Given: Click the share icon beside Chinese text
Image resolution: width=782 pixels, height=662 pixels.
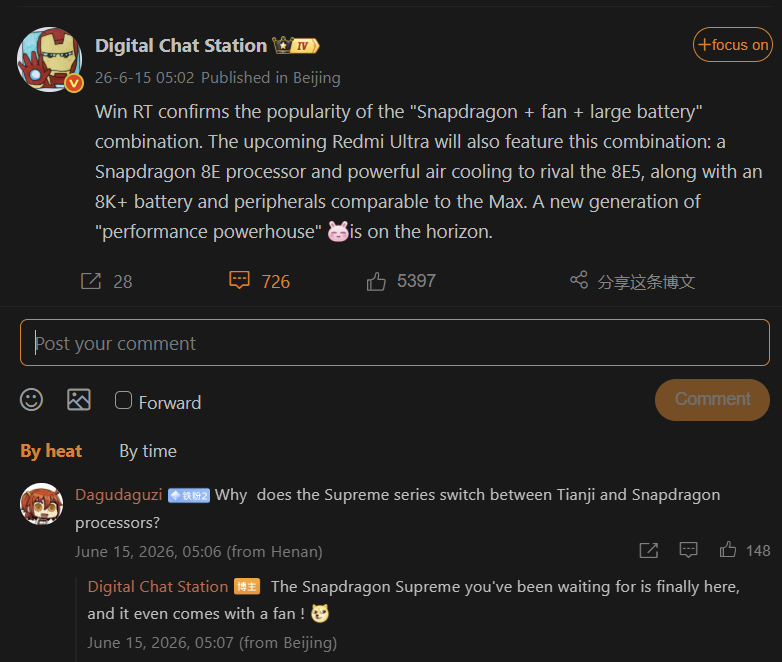Looking at the screenshot, I should coord(579,280).
